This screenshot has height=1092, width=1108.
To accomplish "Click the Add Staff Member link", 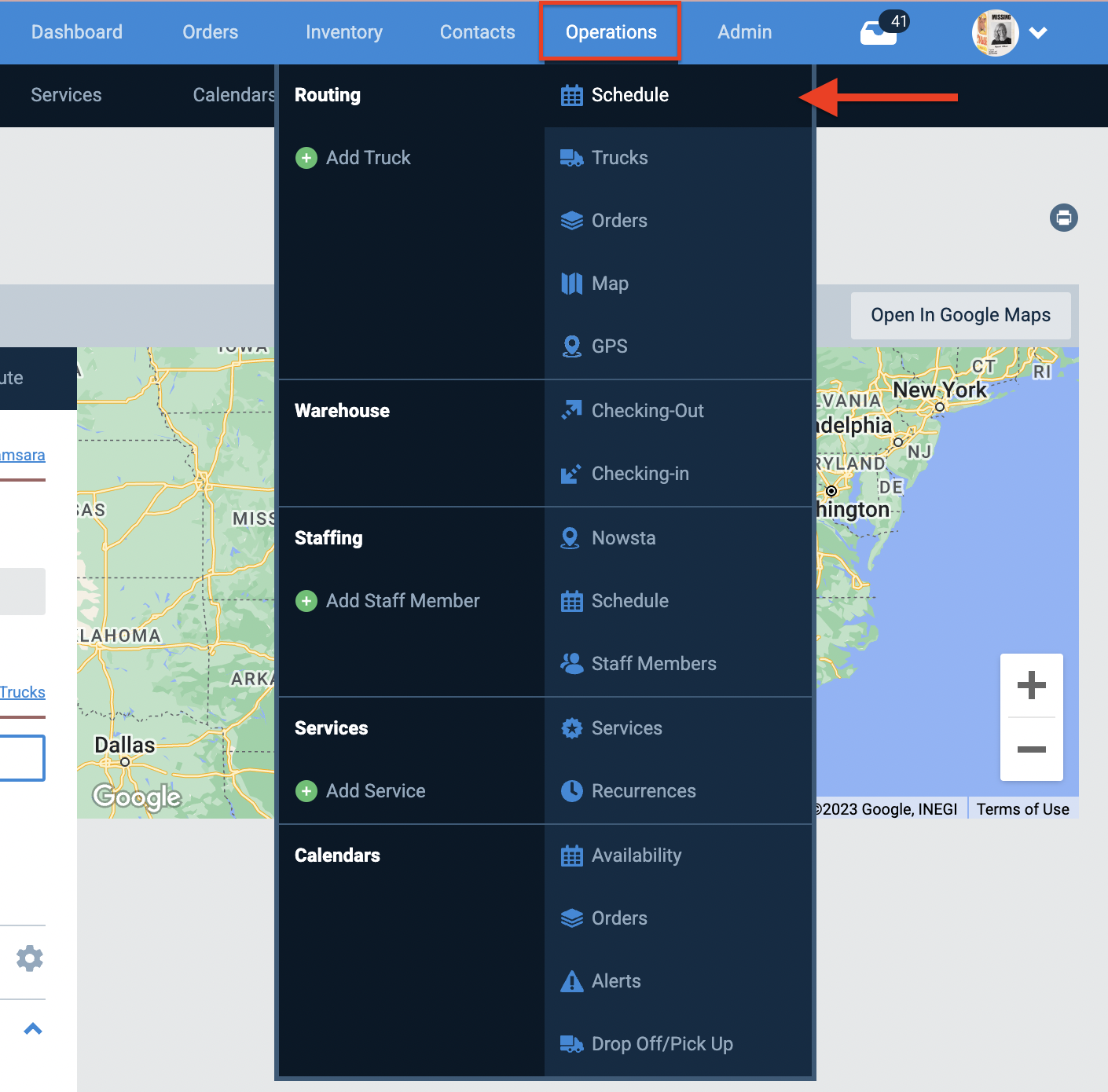I will (x=403, y=601).
